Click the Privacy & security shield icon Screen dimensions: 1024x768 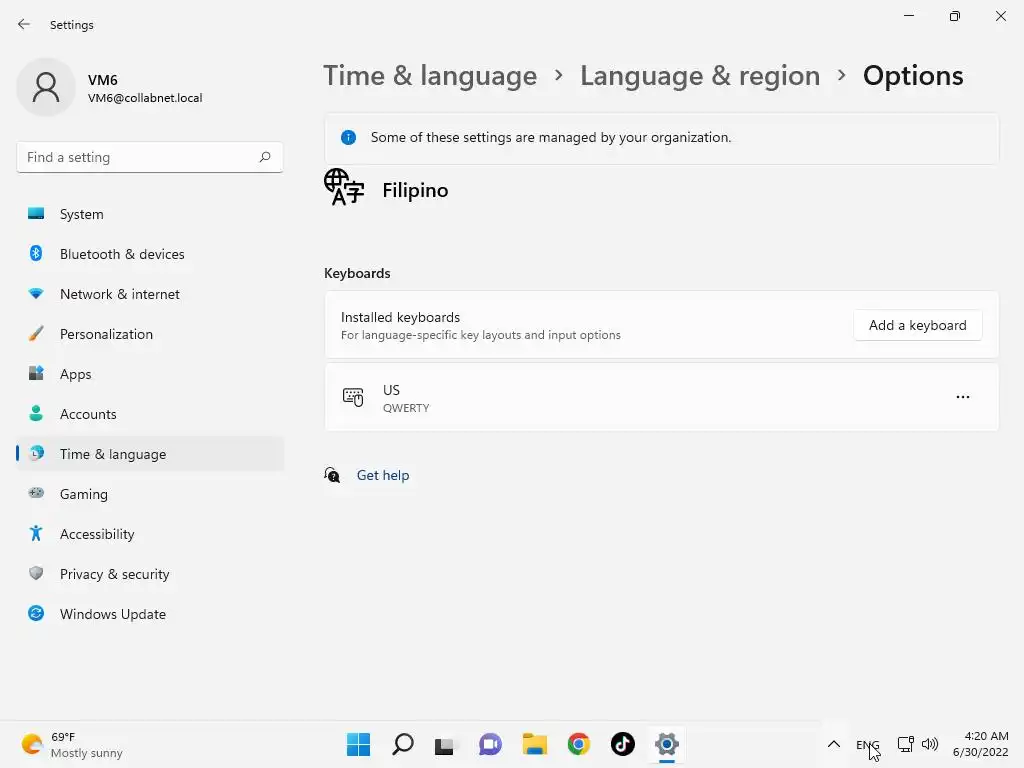coord(36,574)
